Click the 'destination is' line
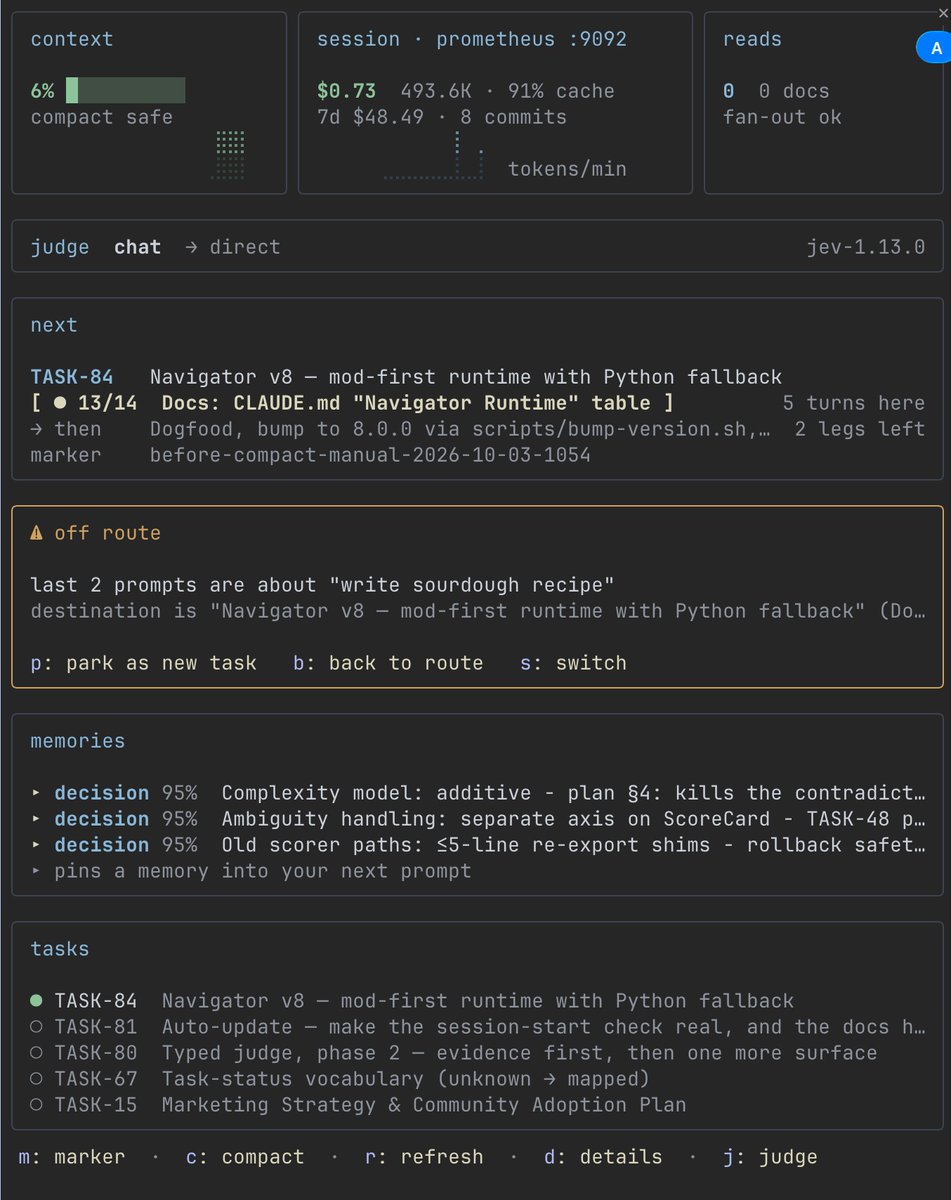The width and height of the screenshot is (951, 1200). 478,611
